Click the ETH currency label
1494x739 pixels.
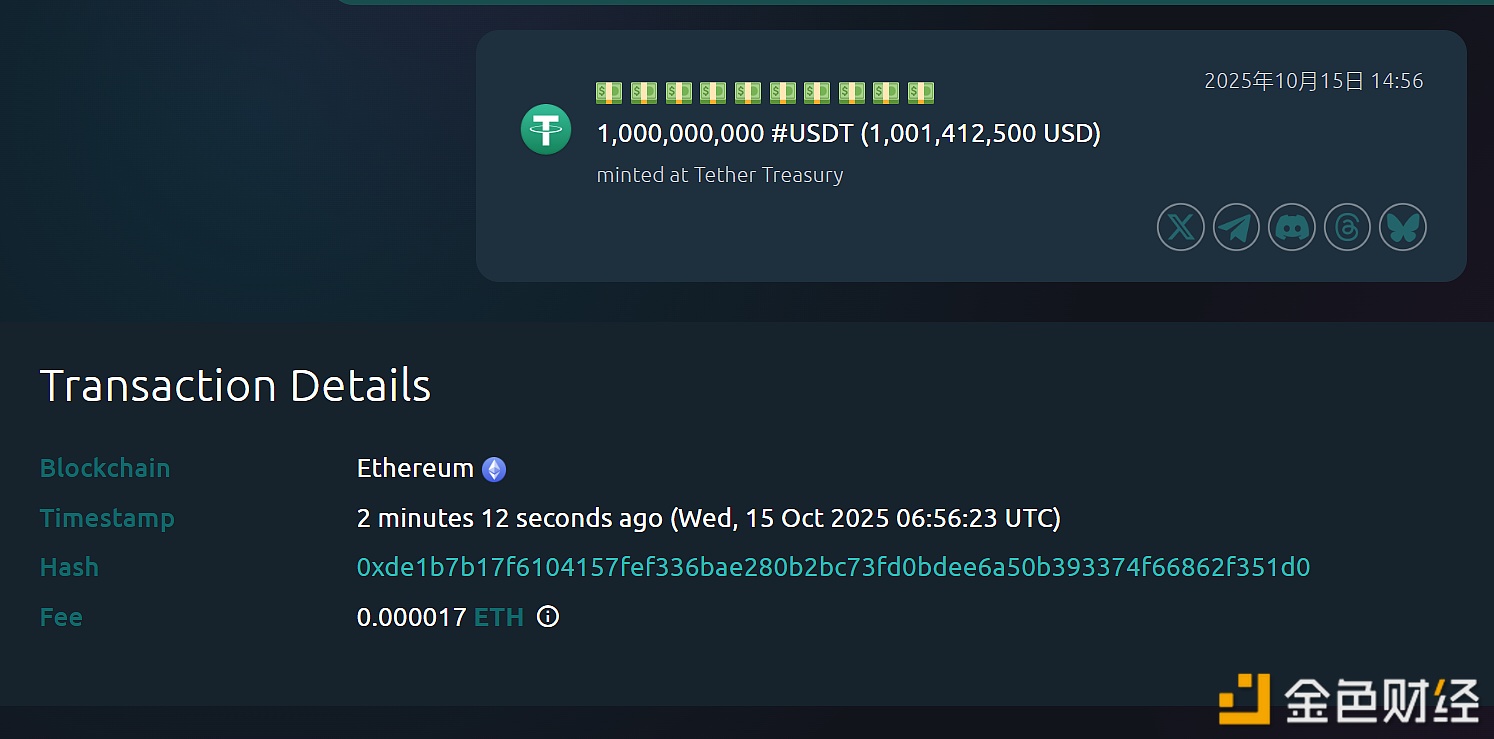(x=499, y=617)
